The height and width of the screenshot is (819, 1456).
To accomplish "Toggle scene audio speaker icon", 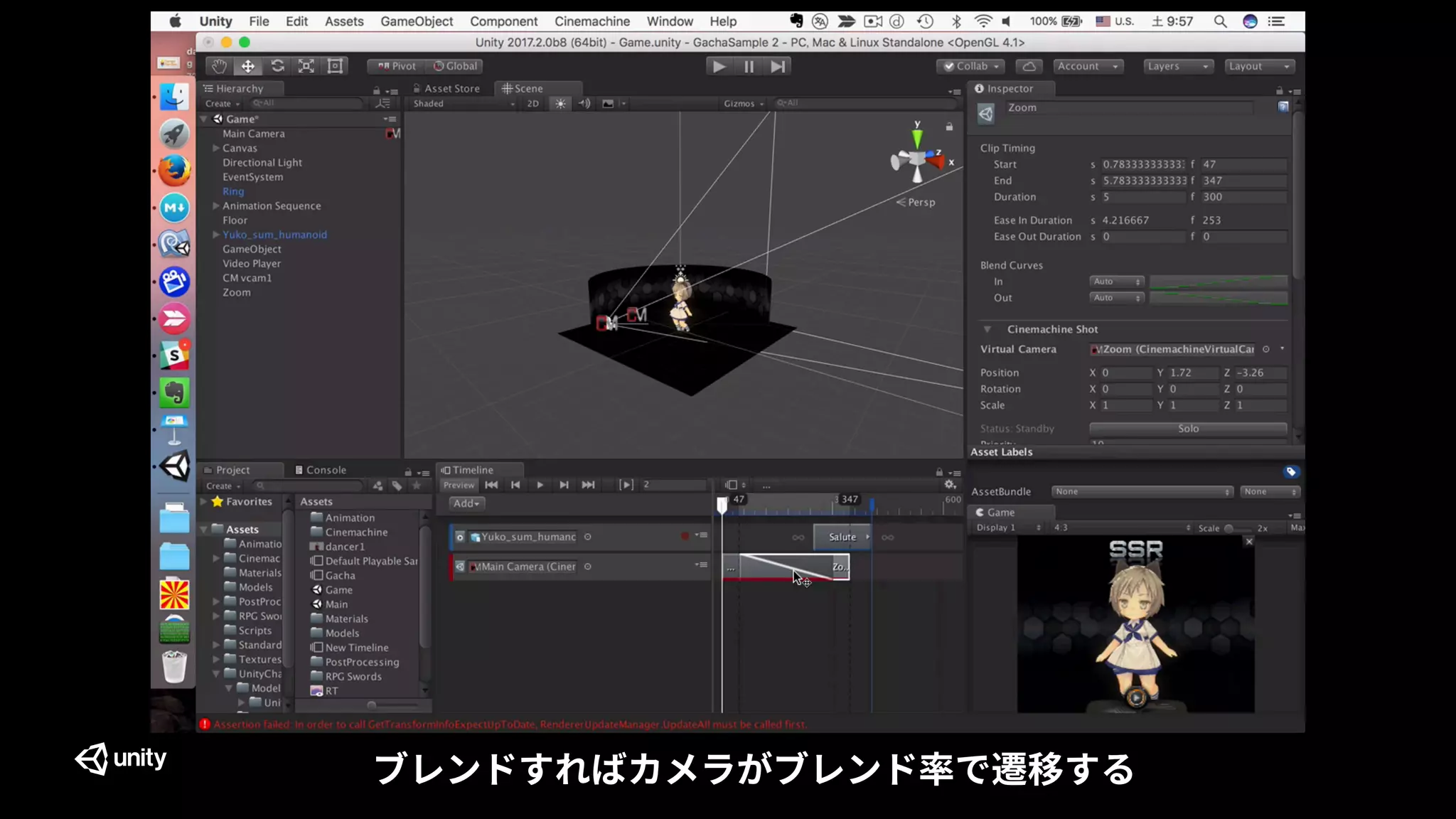I will pyautogui.click(x=584, y=104).
